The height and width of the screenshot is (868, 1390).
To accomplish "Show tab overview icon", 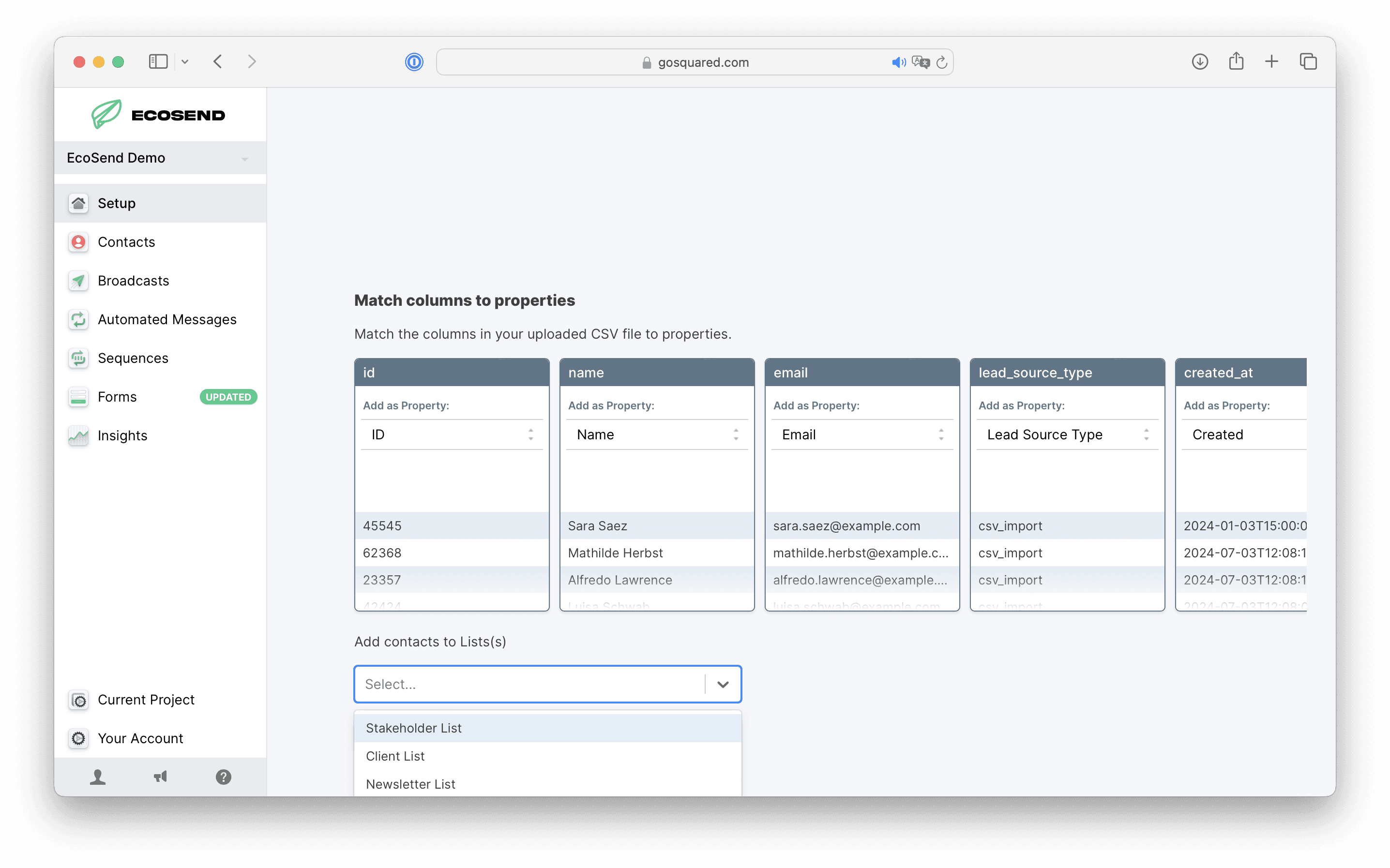I will (1308, 61).
